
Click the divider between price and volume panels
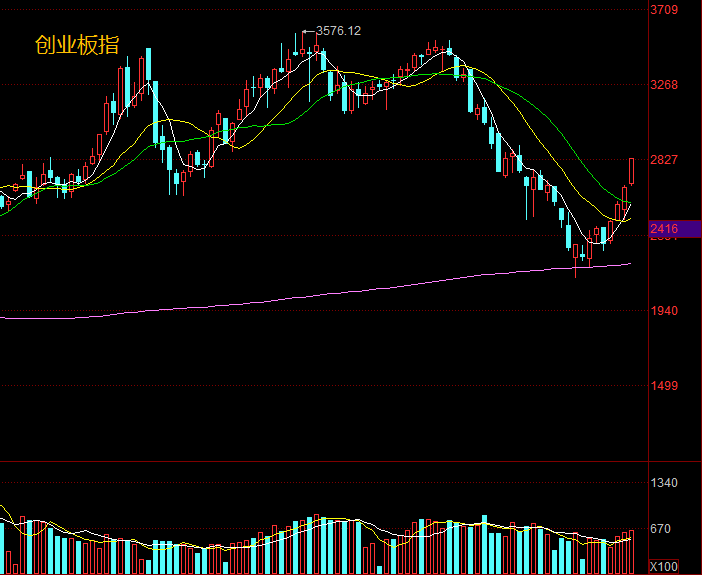click(x=320, y=462)
